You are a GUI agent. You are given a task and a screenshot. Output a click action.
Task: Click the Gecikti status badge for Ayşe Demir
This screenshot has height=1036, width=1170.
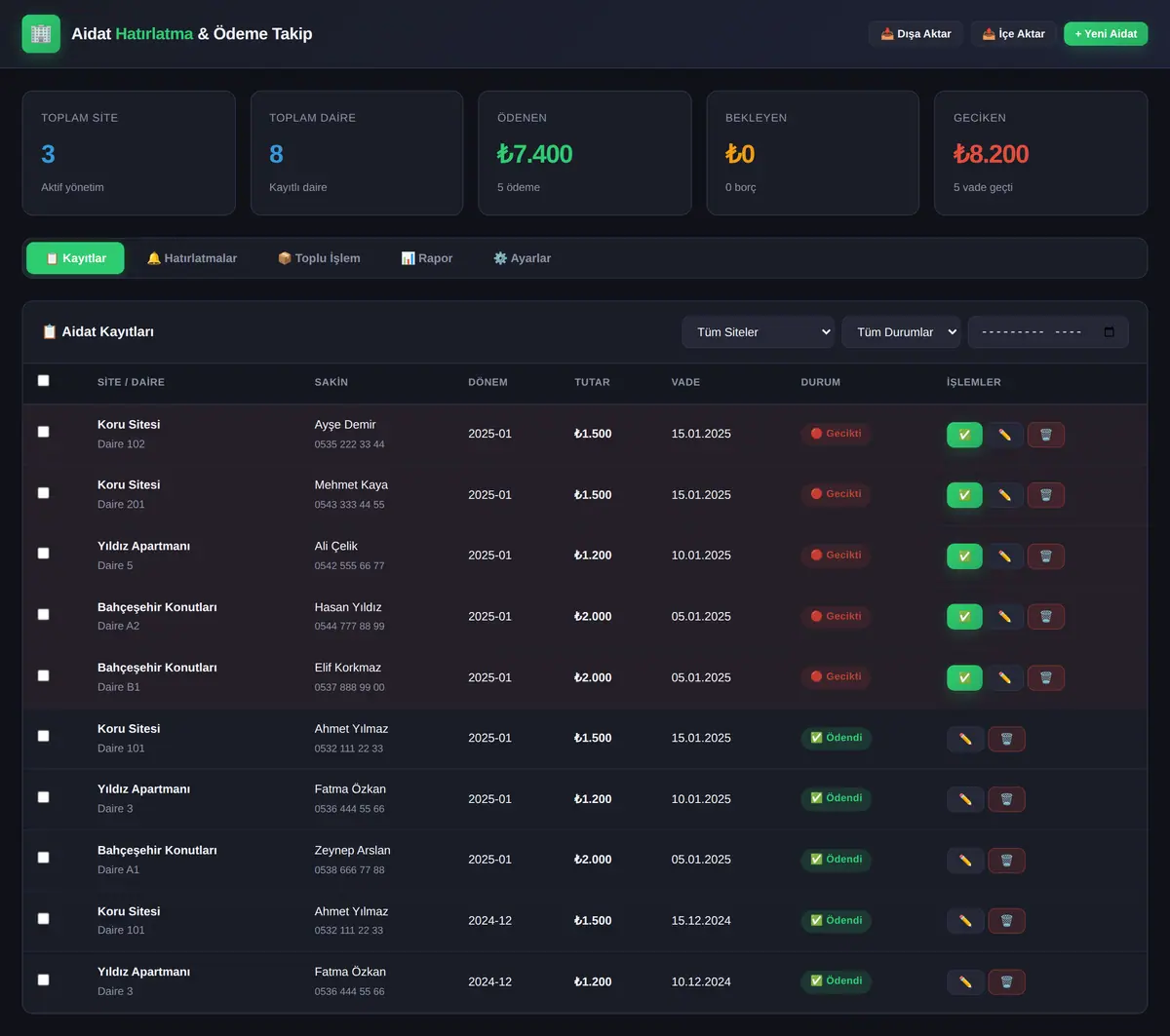point(837,434)
